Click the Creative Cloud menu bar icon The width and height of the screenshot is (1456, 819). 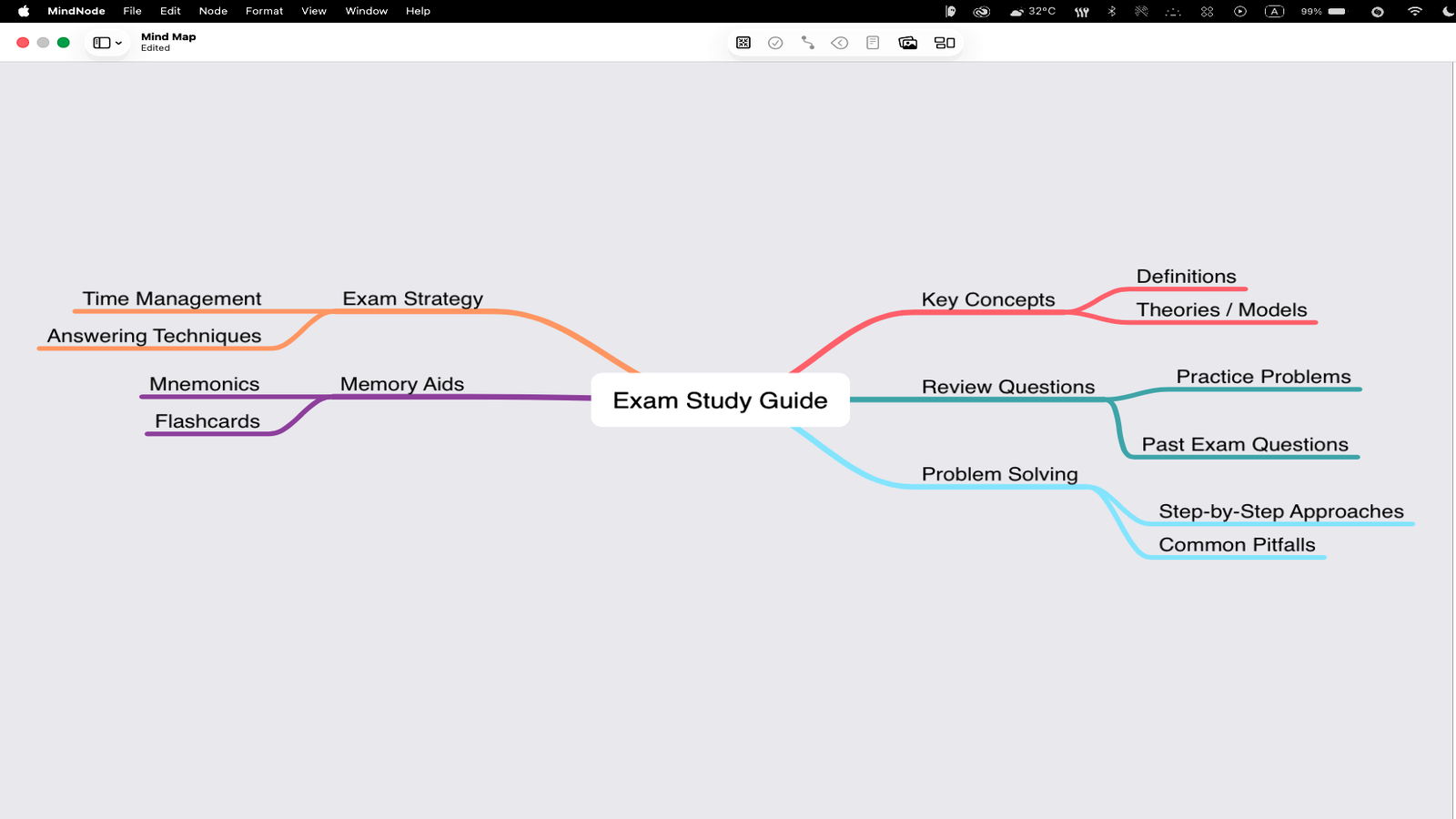click(x=981, y=12)
